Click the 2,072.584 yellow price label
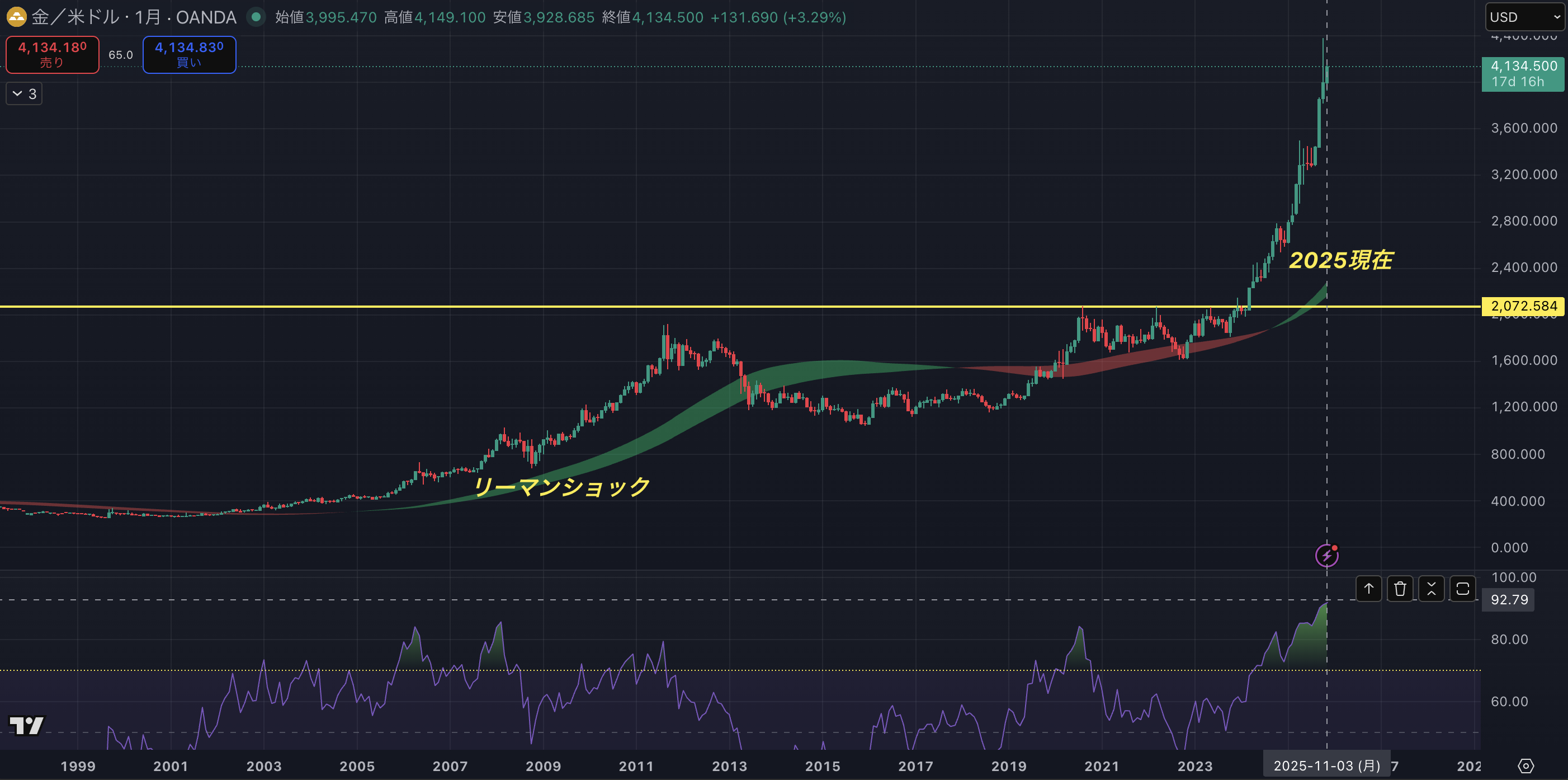The height and width of the screenshot is (780, 1568). (x=1524, y=306)
